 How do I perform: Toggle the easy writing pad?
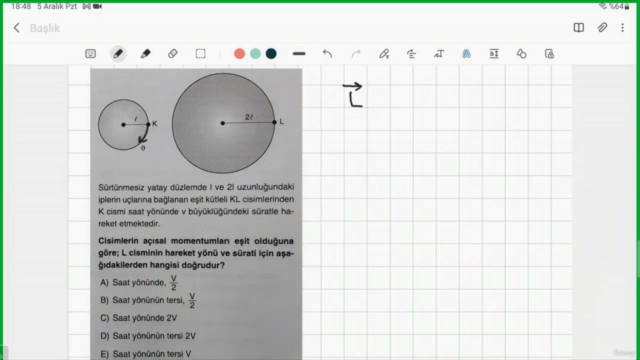[494, 53]
